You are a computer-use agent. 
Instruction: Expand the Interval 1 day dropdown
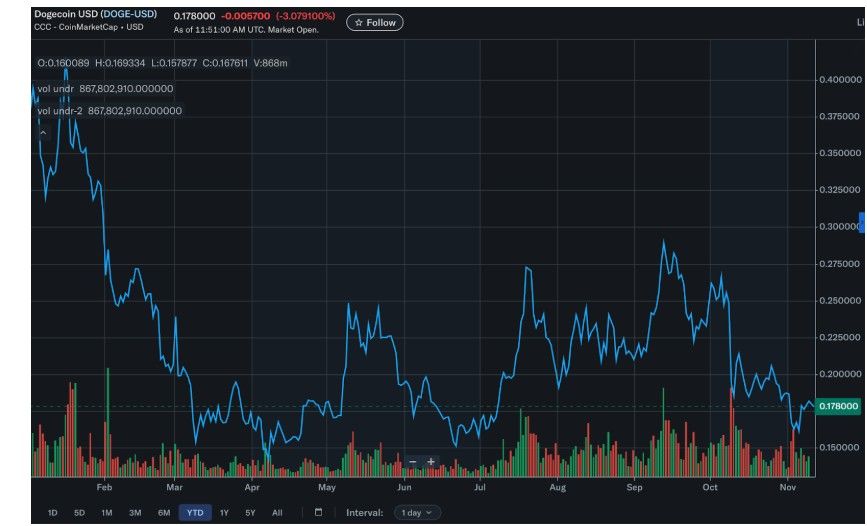tap(417, 512)
